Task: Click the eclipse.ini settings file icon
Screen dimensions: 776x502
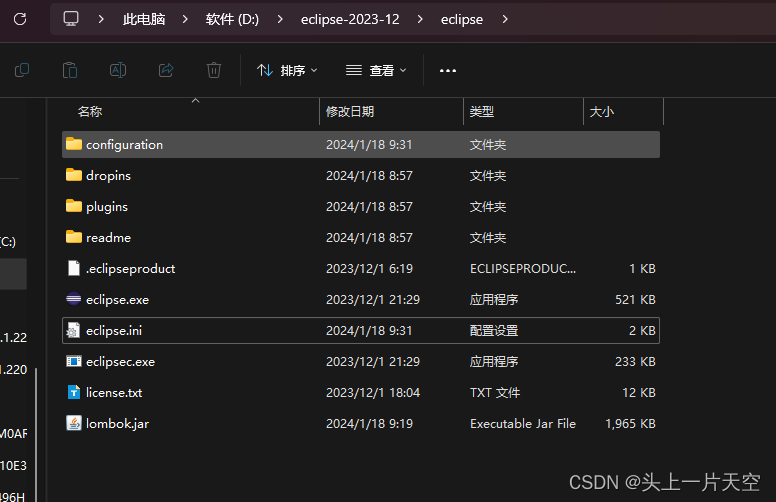Action: [74, 330]
